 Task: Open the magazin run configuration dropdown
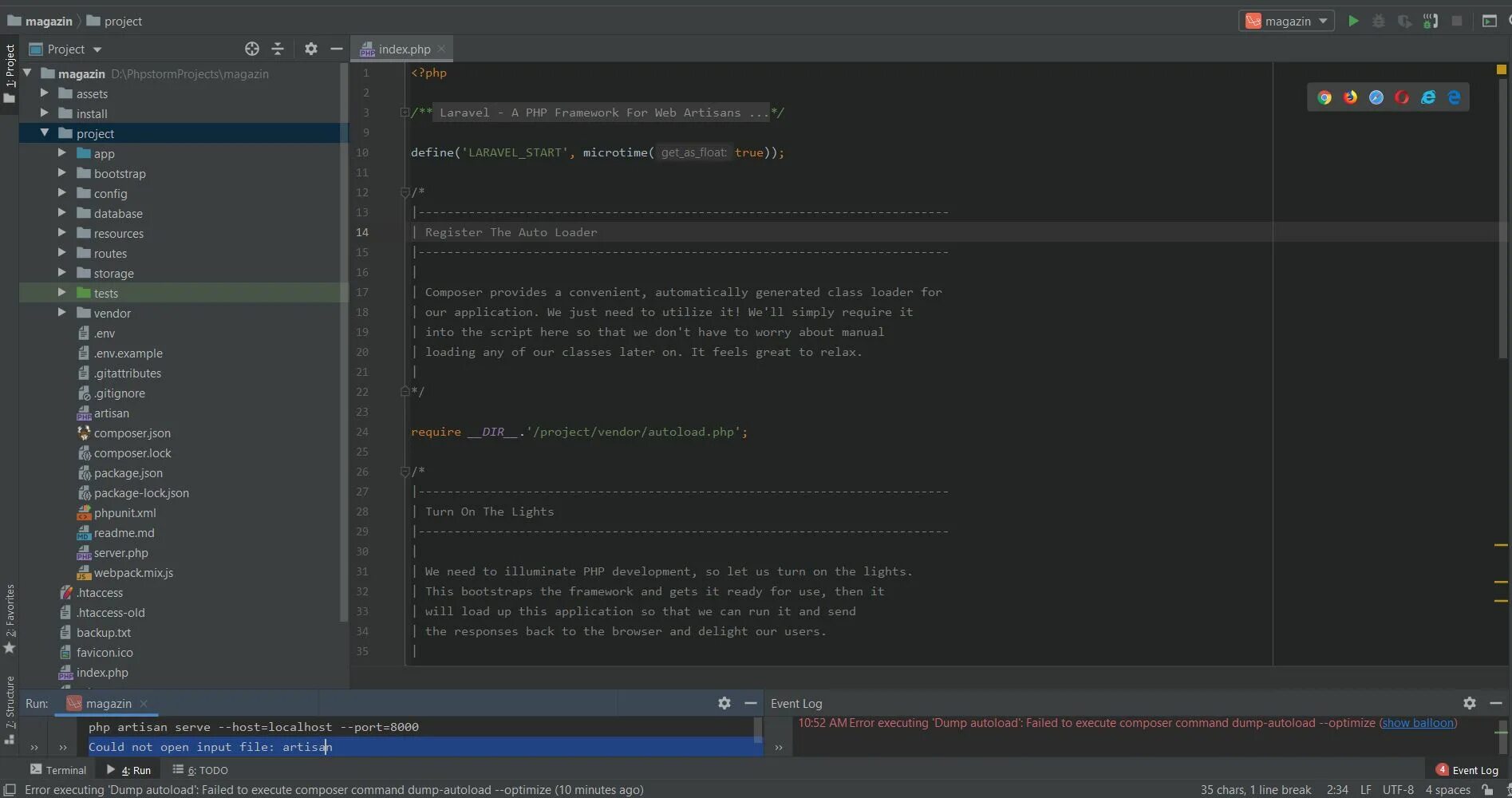[1287, 22]
